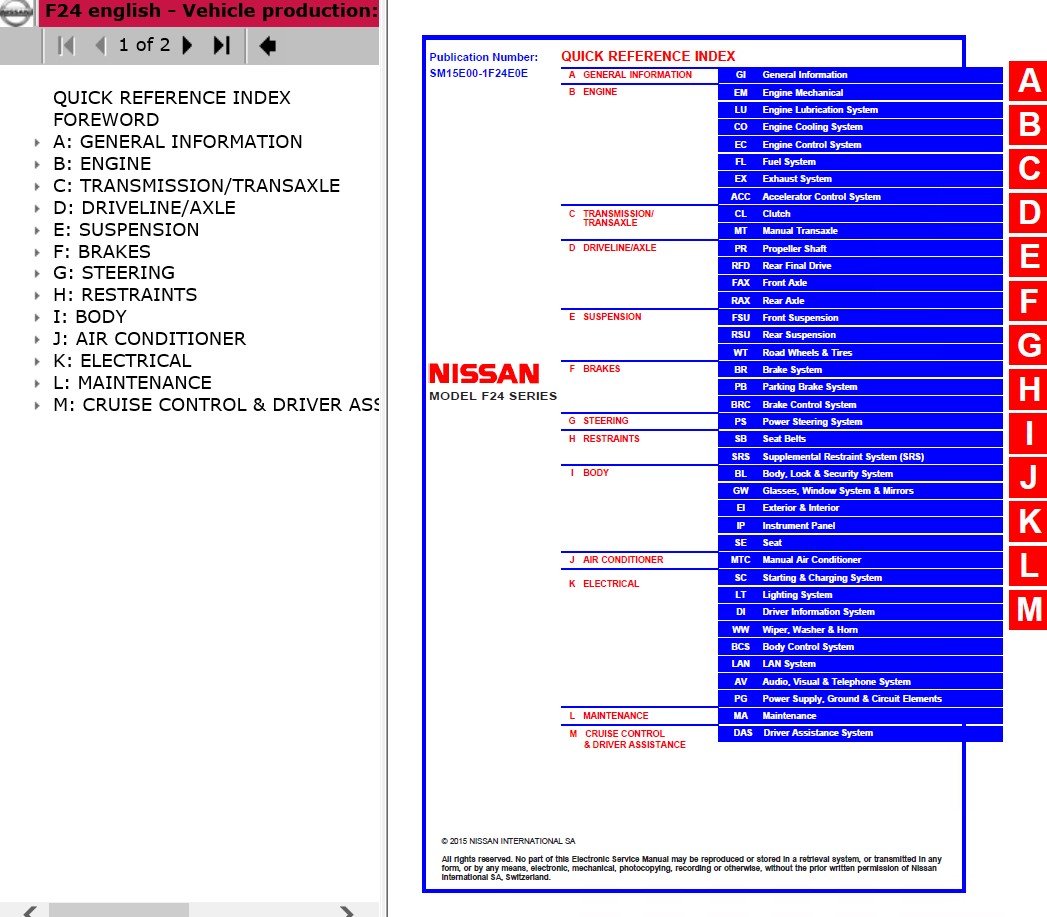Expand the B: ENGINE tree node
Image resolution: width=1047 pixels, height=917 pixels.
coord(37,164)
